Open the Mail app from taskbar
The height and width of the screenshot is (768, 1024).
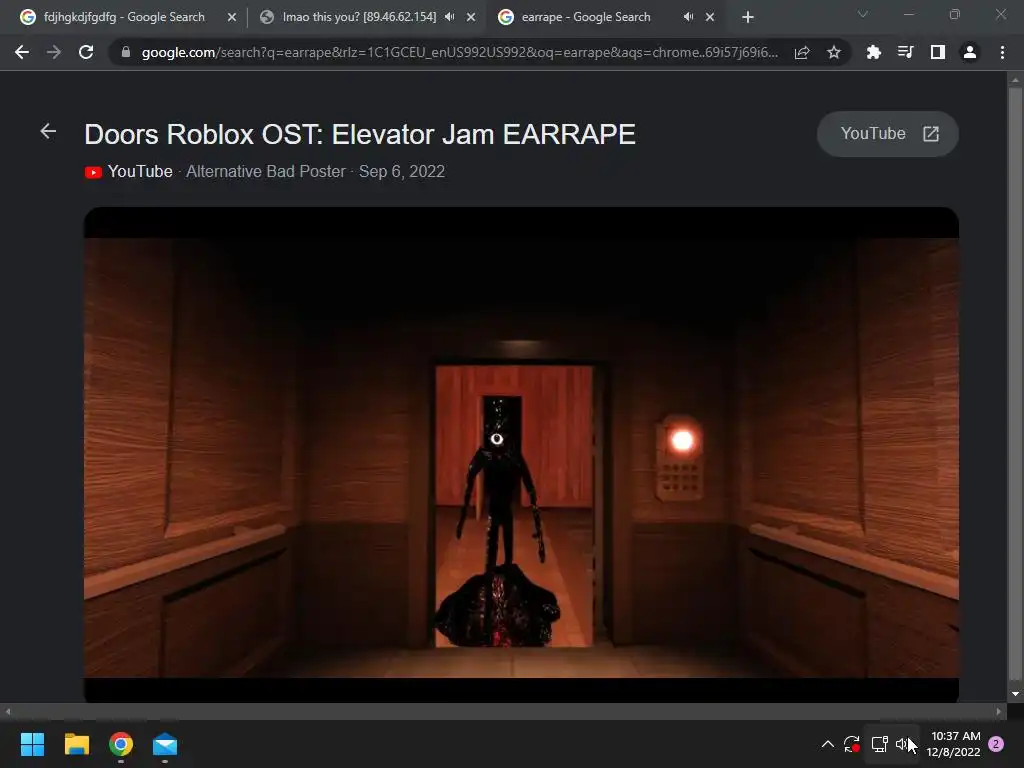(x=165, y=744)
